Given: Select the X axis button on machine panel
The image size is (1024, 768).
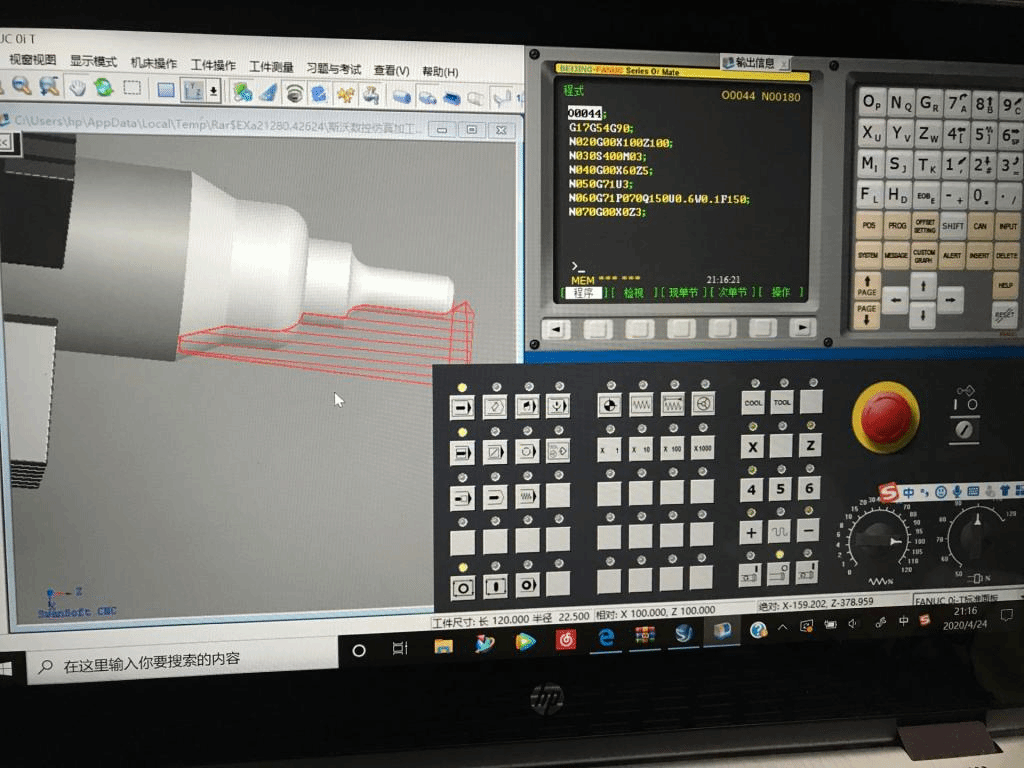Looking at the screenshot, I should (752, 447).
